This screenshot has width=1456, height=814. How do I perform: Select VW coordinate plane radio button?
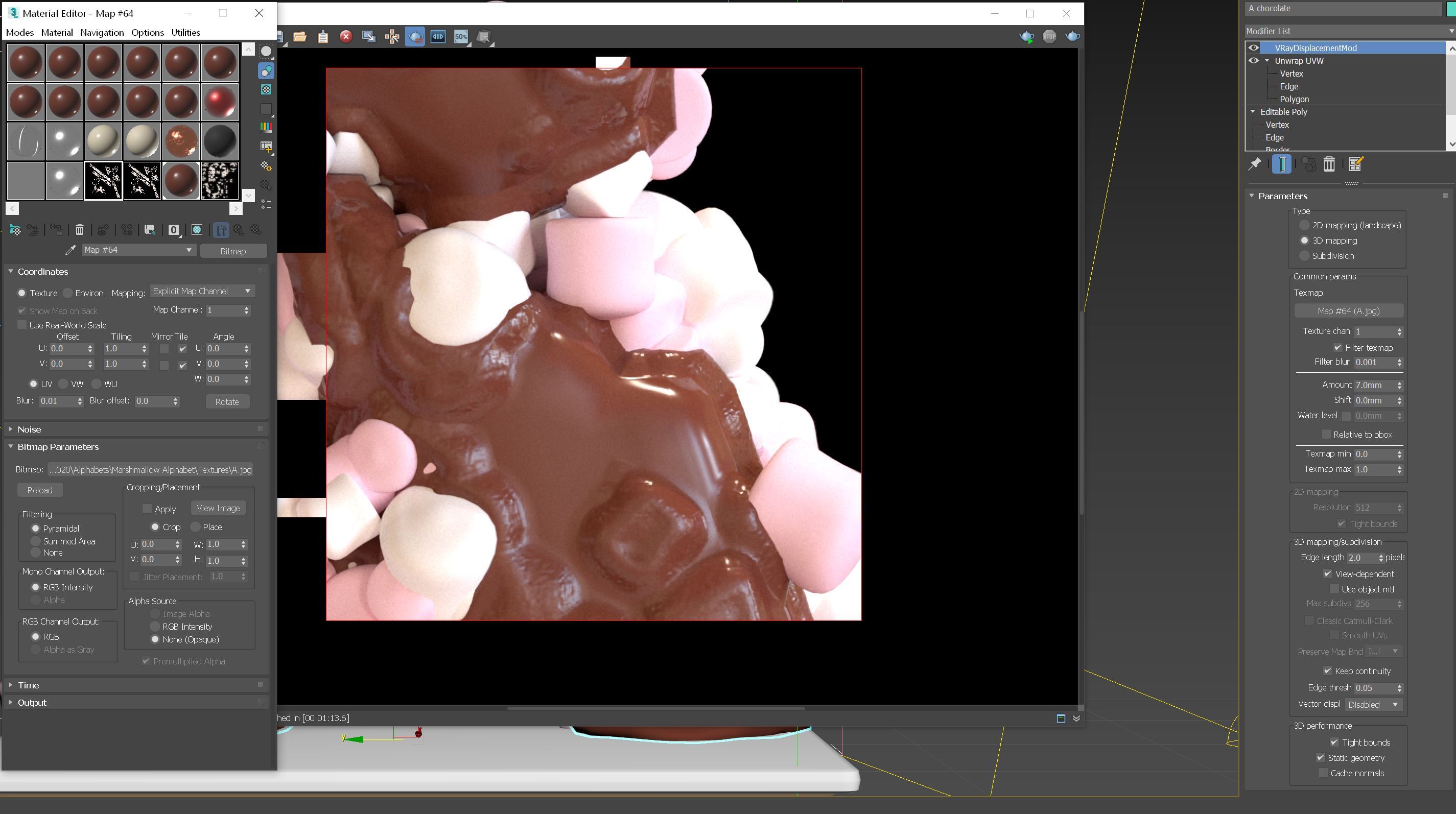coord(63,384)
